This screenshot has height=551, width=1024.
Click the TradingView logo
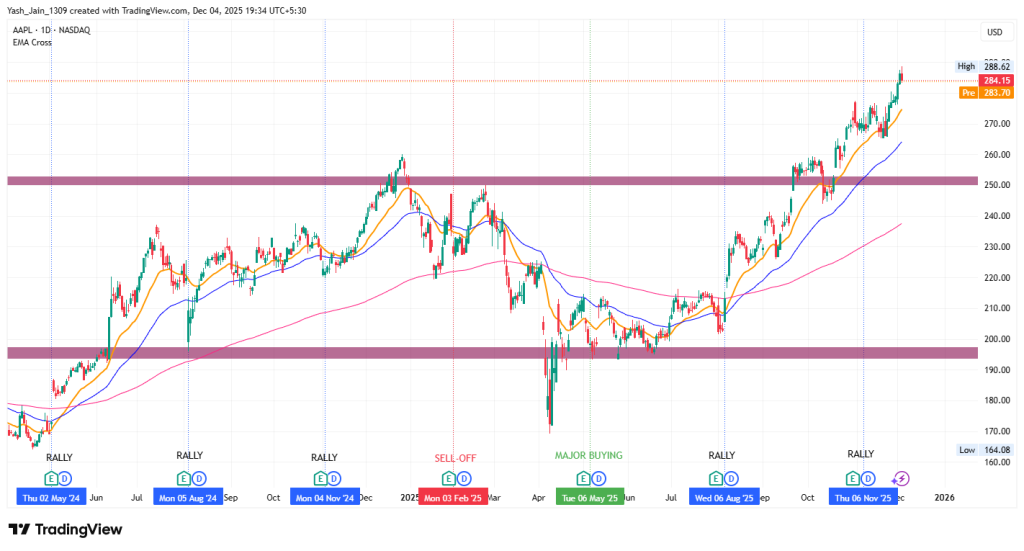[65, 529]
